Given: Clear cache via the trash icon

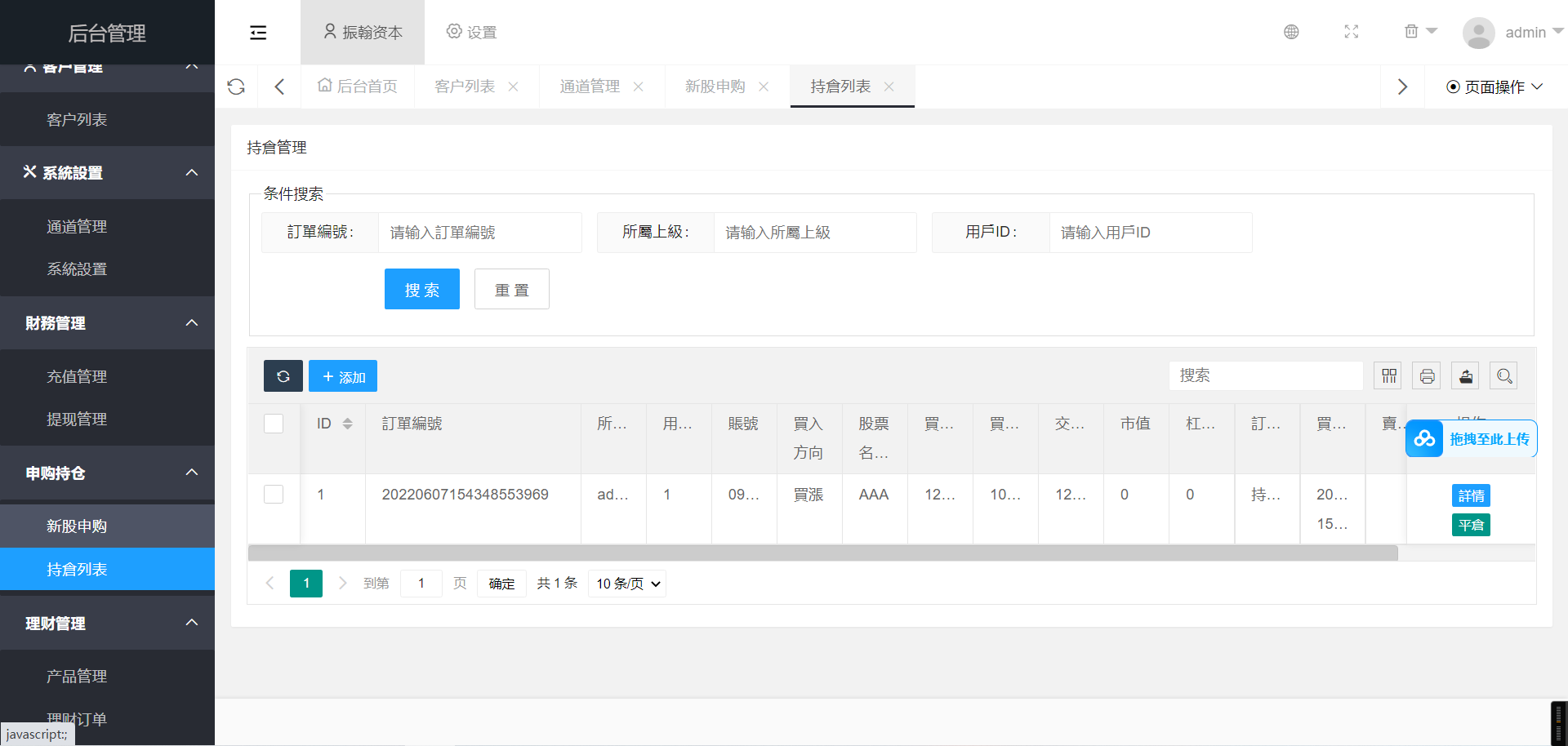Looking at the screenshot, I should pos(1410,30).
